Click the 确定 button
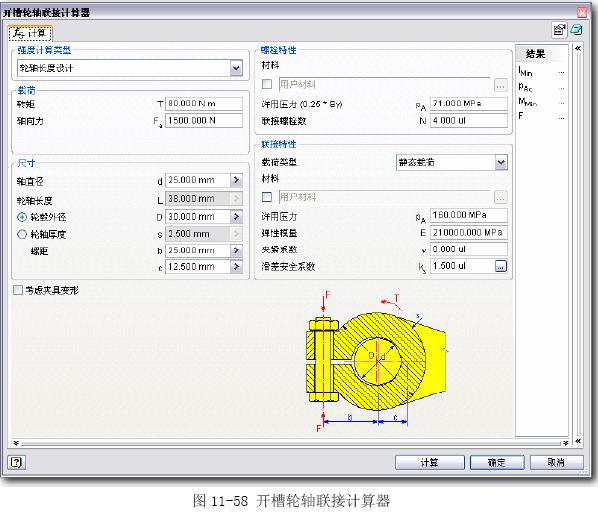 point(497,463)
